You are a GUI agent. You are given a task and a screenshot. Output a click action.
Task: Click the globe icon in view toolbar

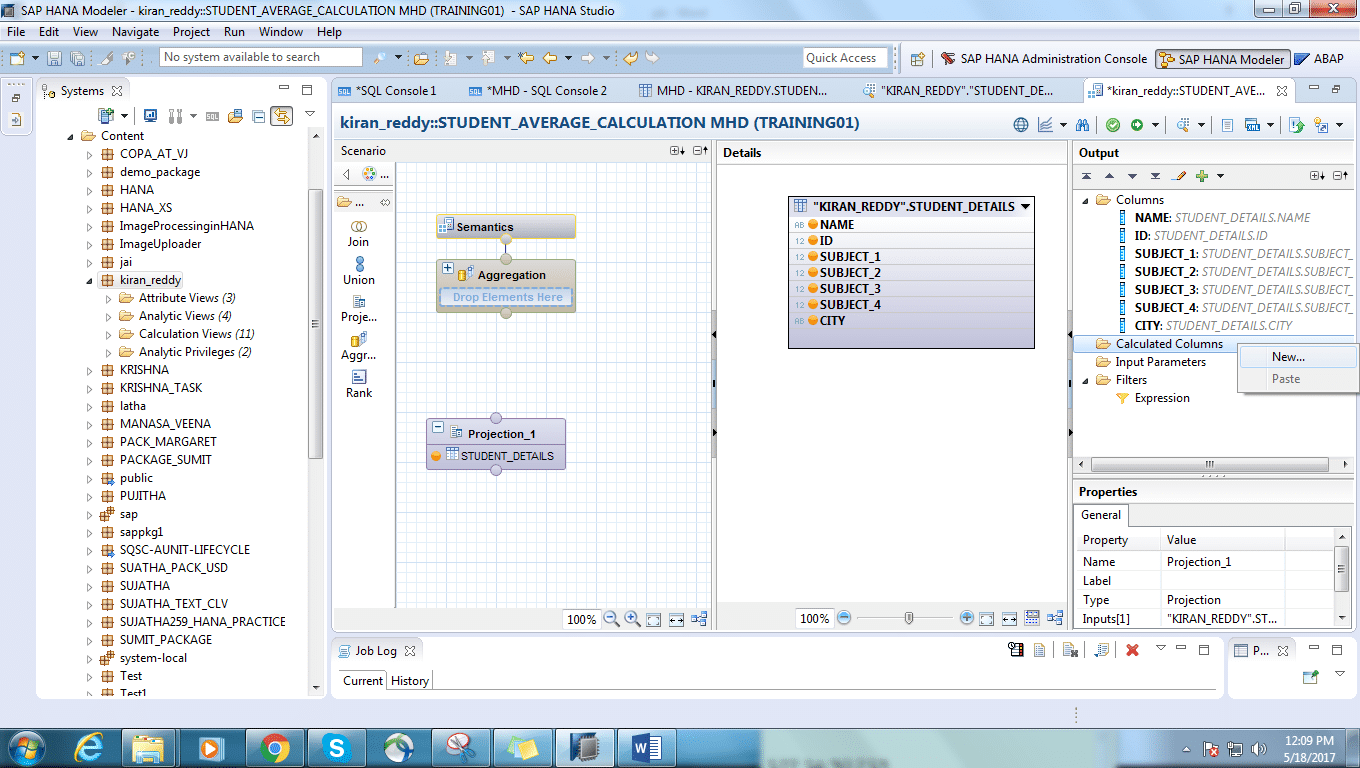pos(1021,125)
